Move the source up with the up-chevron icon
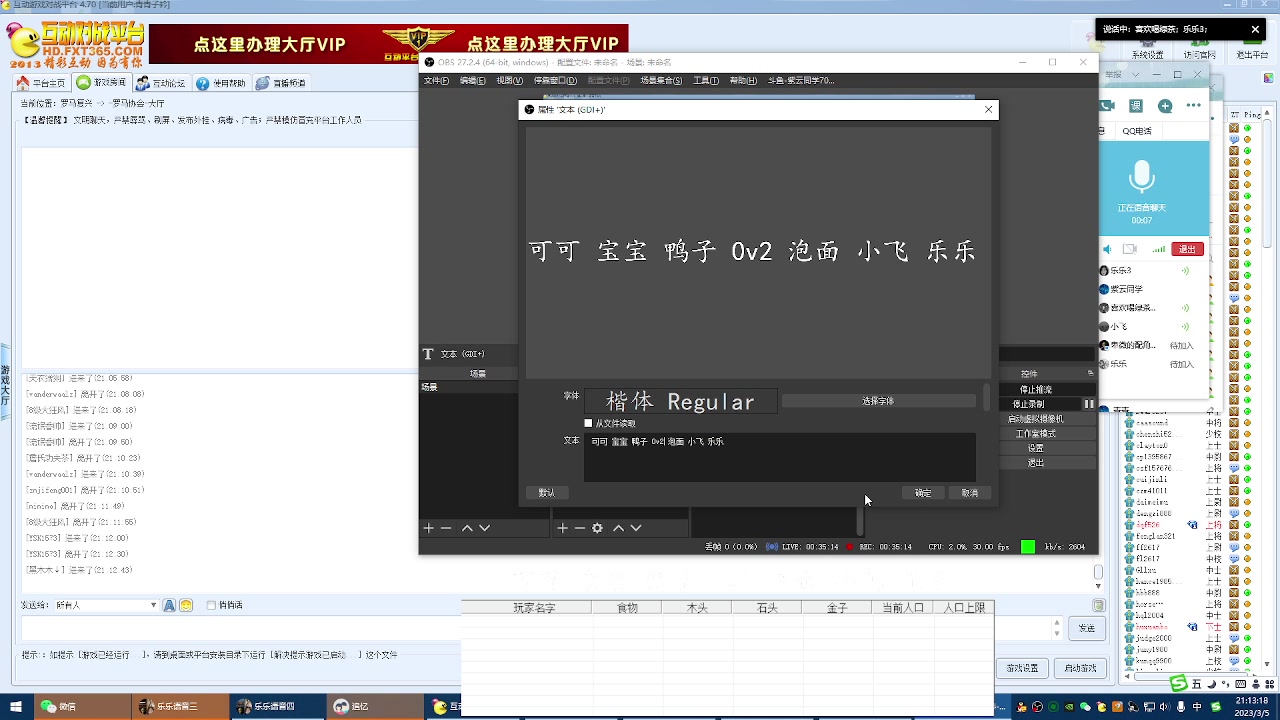This screenshot has height=720, width=1280. [618, 528]
